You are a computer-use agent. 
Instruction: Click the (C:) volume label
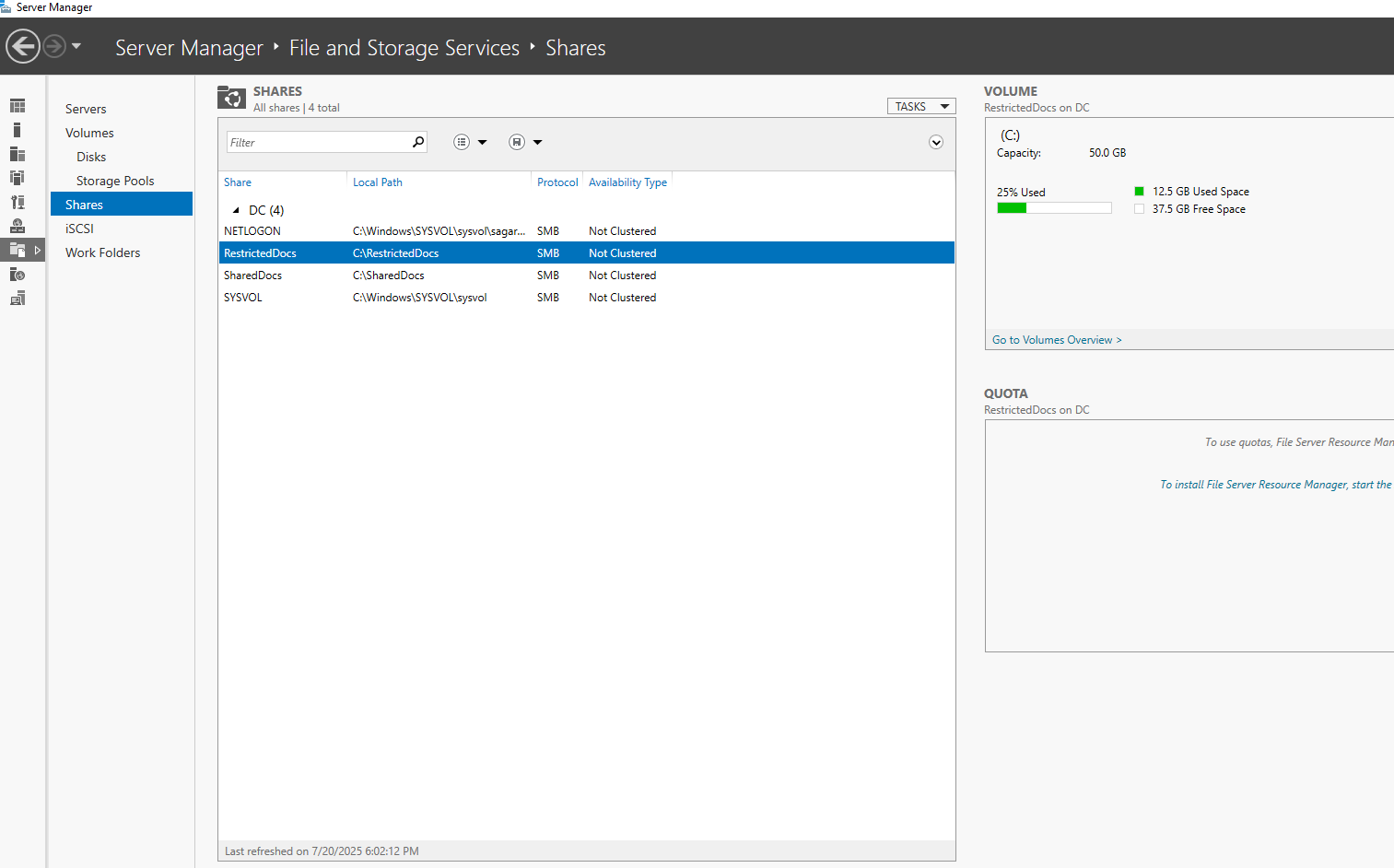click(1011, 135)
